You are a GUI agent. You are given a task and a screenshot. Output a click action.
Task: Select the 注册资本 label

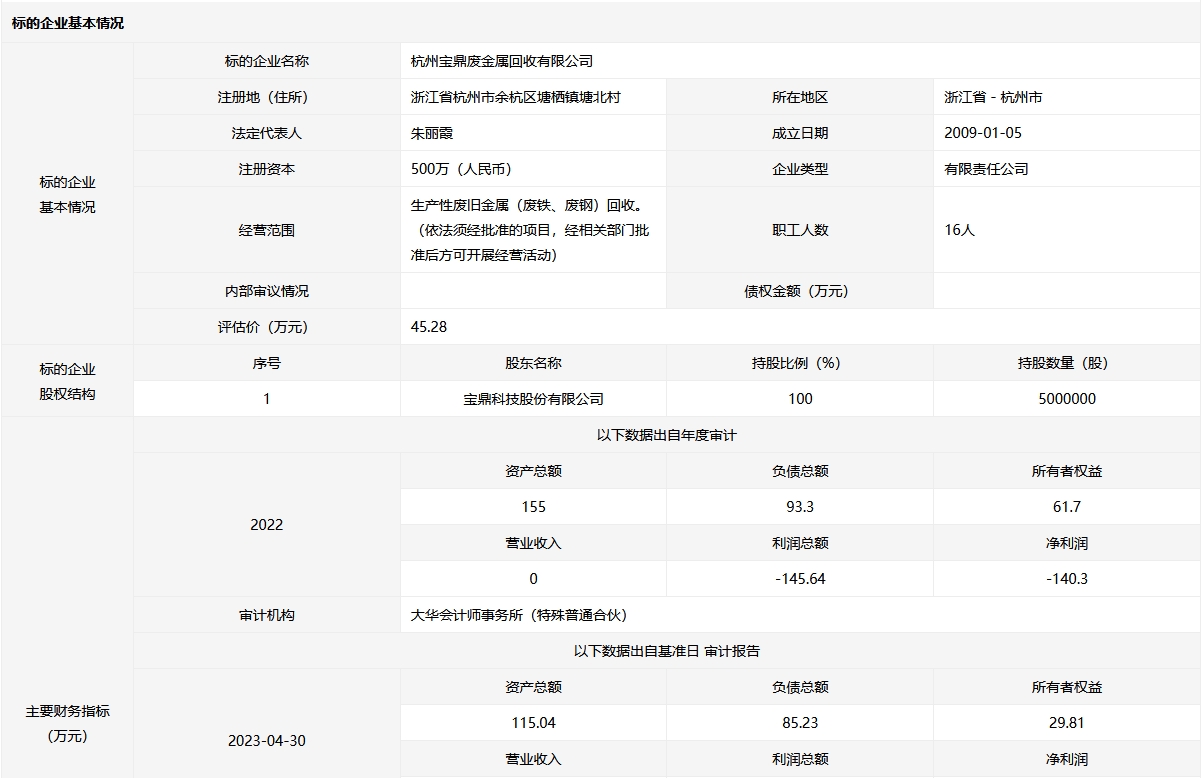267,169
